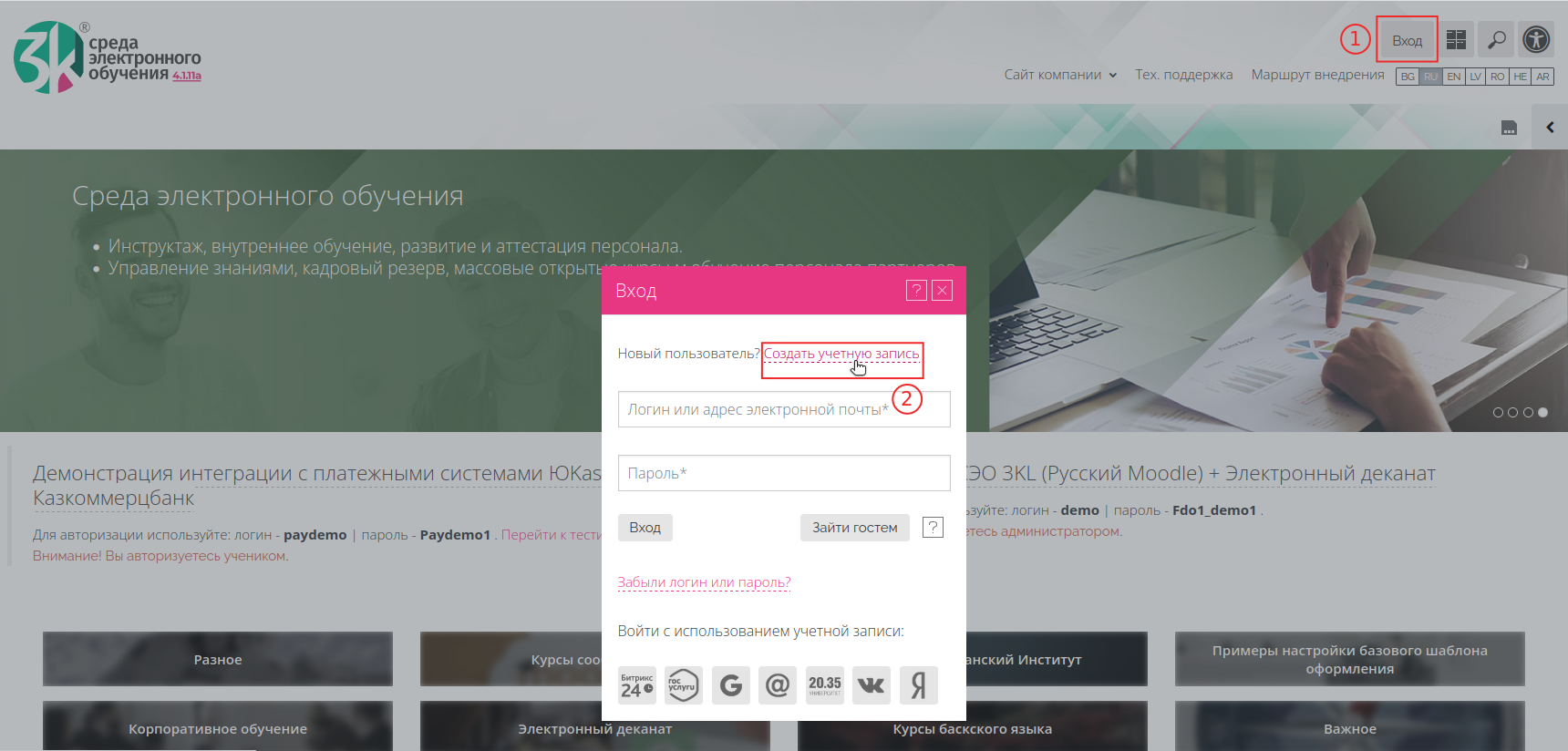Sign in with Битрикс24 account icon

tap(637, 684)
